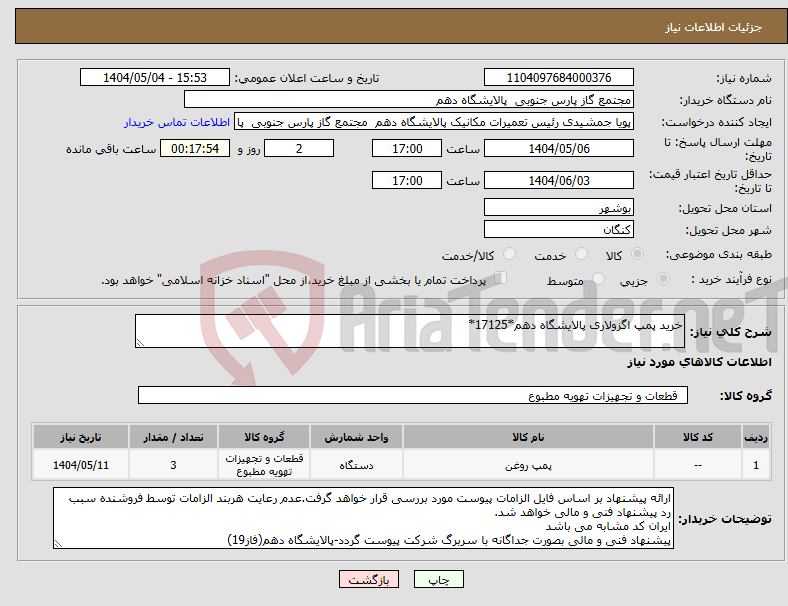788x606 pixels.
Task: Click the بازگشت (back) button
Action: pyautogui.click(x=369, y=579)
